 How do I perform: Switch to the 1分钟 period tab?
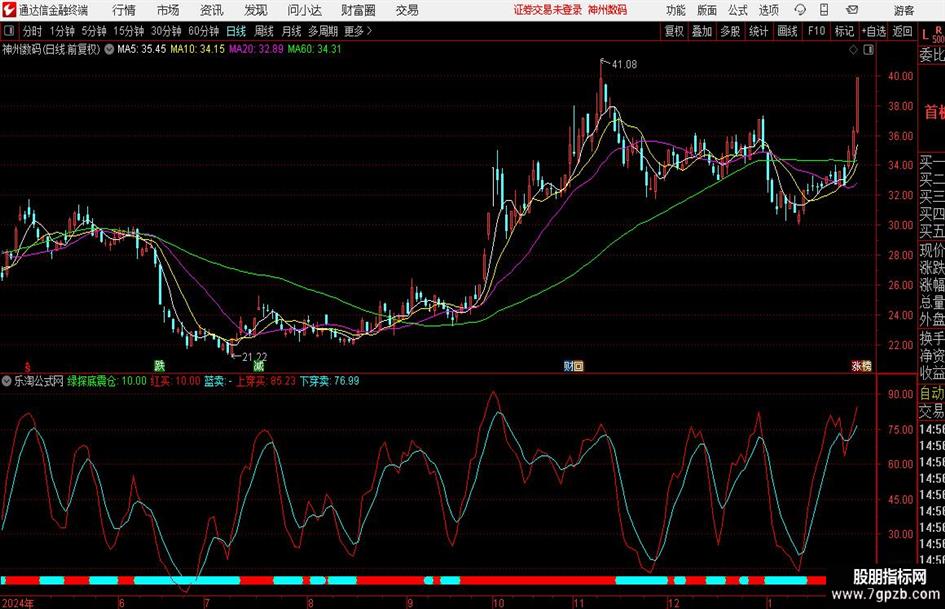pyautogui.click(x=62, y=31)
